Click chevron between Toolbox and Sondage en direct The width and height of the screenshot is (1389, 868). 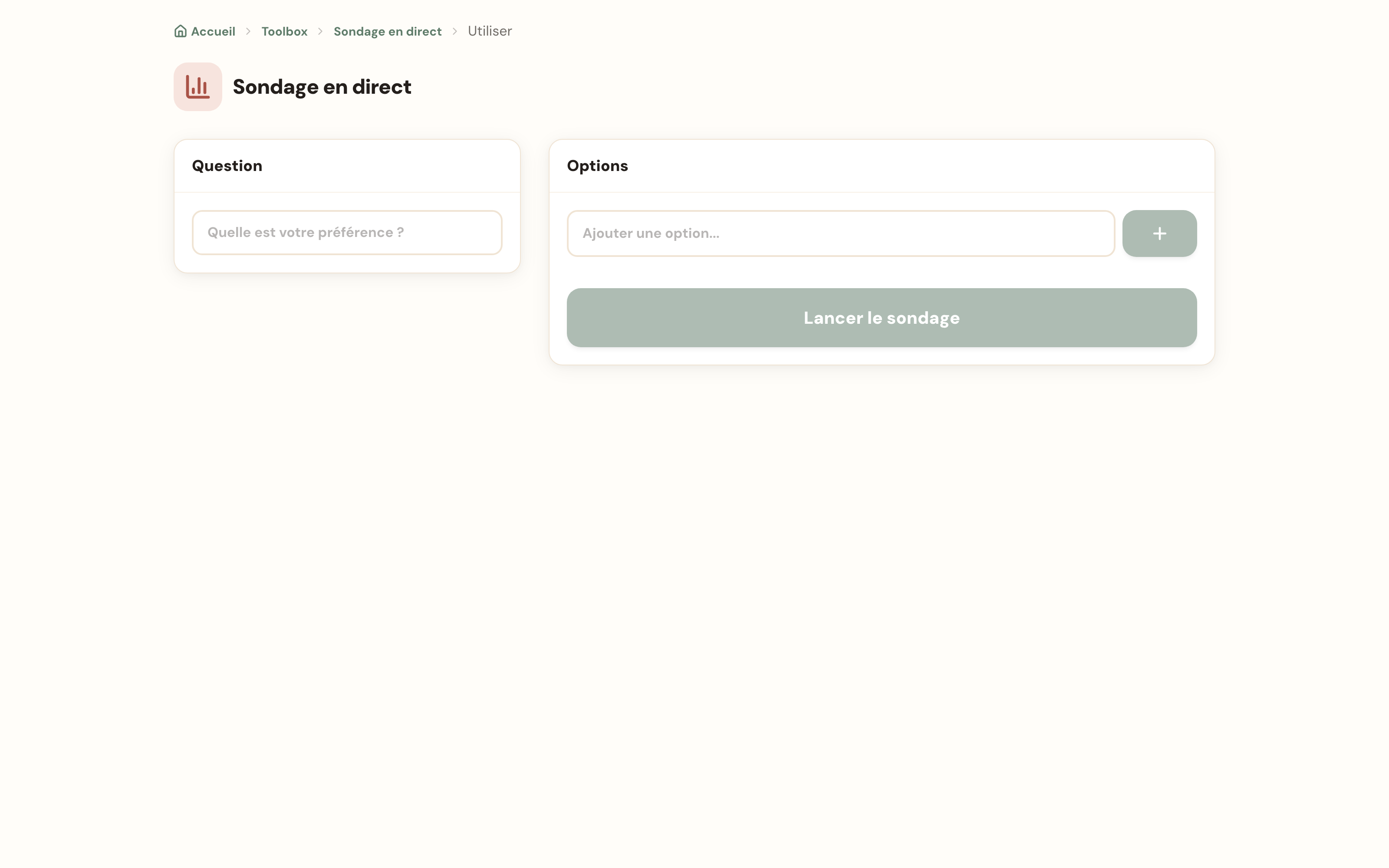tap(321, 32)
